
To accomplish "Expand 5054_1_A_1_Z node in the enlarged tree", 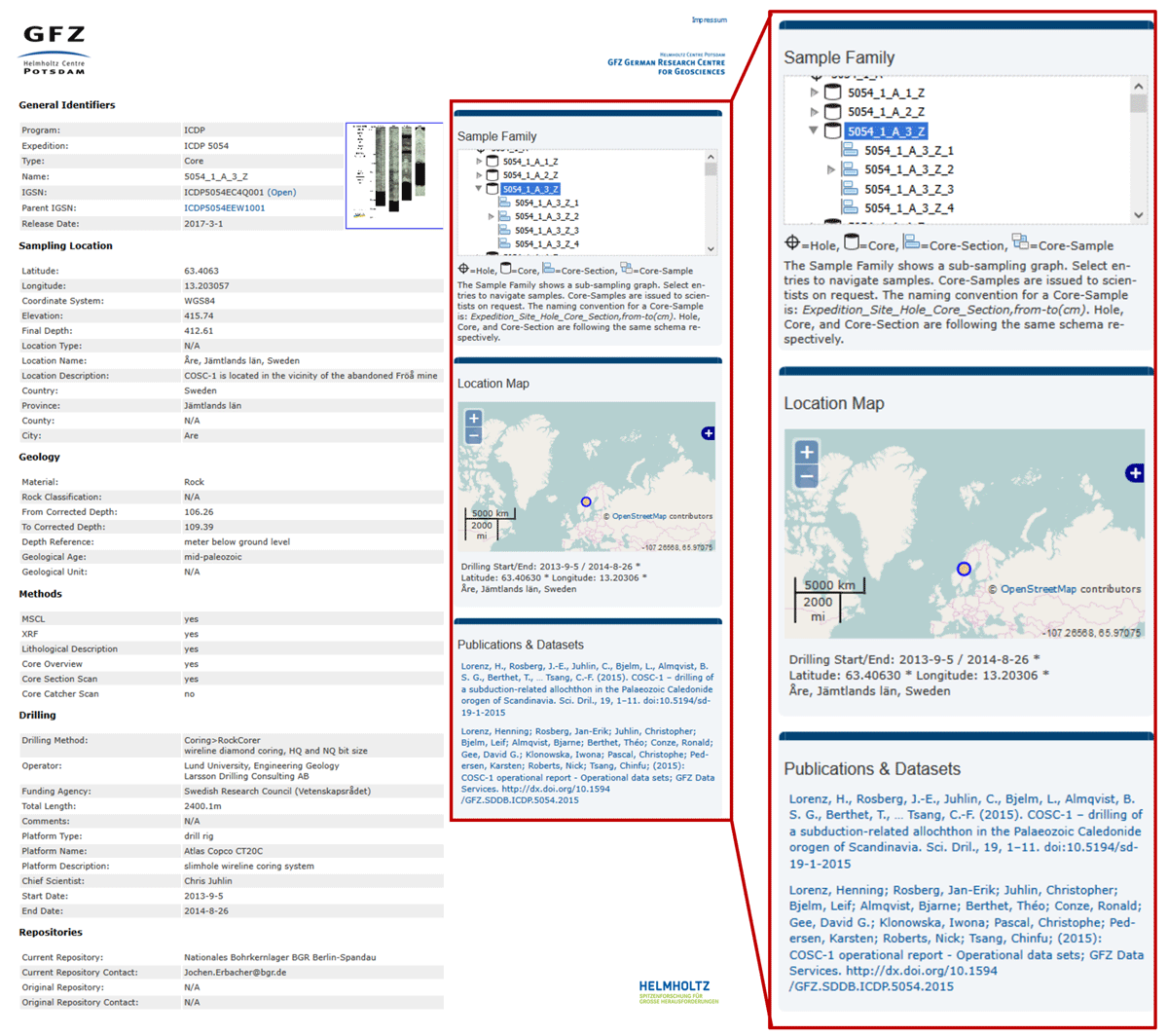I will [x=815, y=92].
